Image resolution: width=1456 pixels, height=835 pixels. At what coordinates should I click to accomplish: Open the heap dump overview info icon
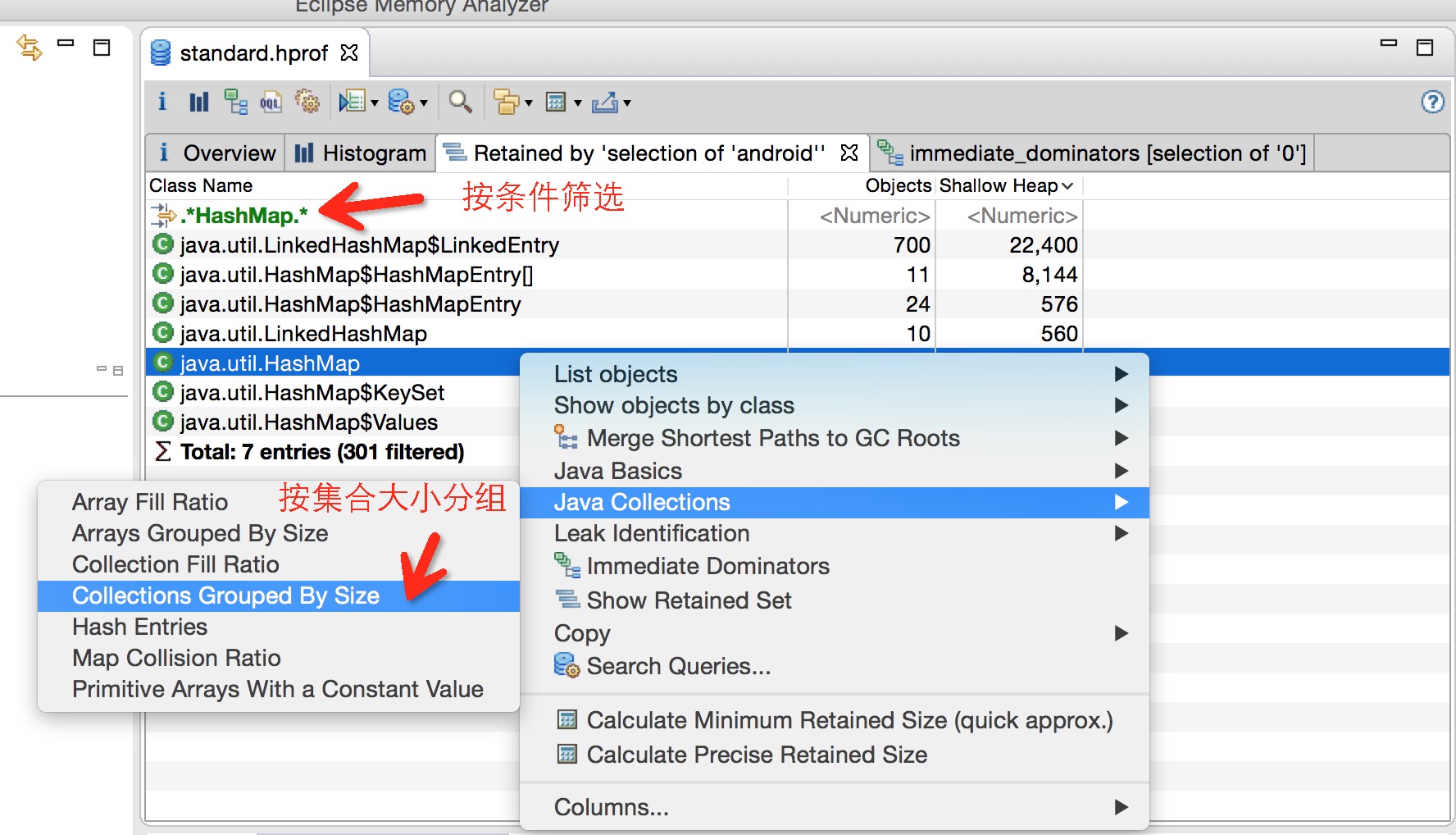pyautogui.click(x=162, y=102)
